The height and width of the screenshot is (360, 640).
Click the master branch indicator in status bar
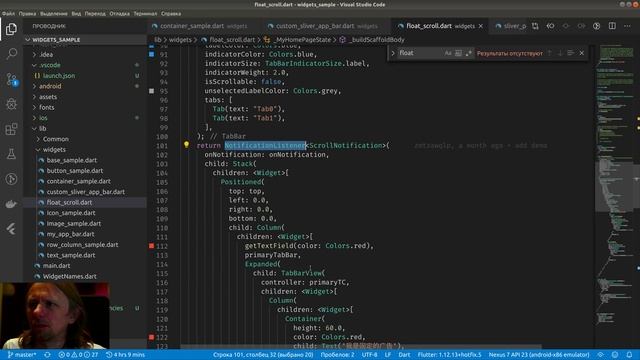tap(22, 355)
